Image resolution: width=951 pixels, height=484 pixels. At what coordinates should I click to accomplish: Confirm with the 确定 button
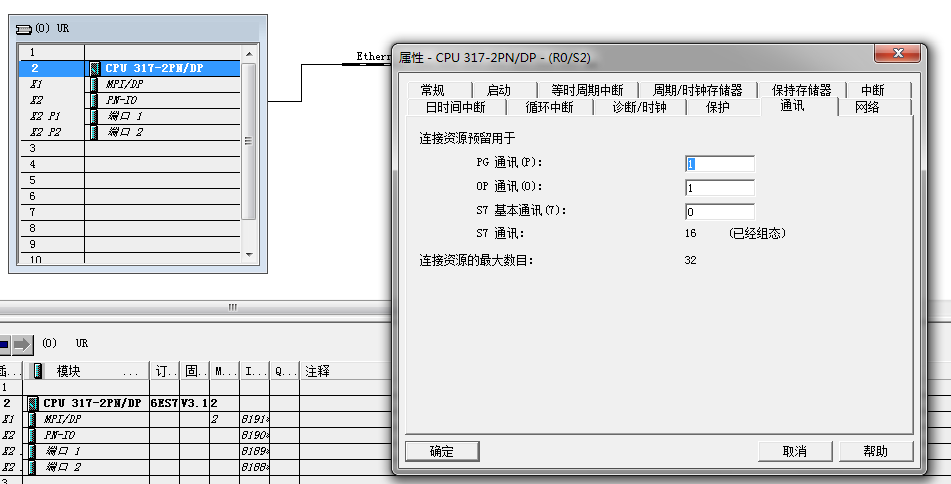point(442,451)
